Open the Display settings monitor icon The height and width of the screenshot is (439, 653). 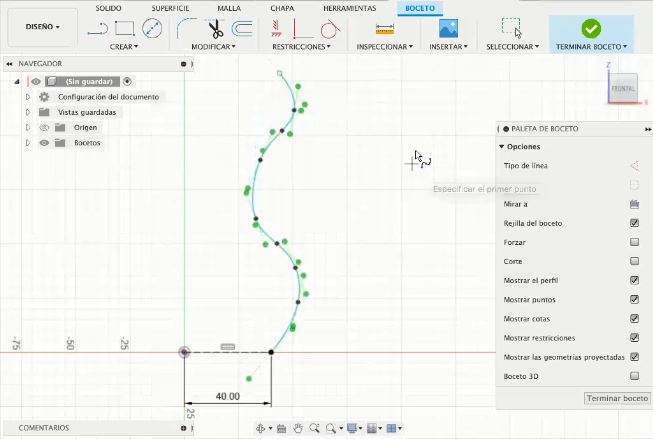coord(352,428)
